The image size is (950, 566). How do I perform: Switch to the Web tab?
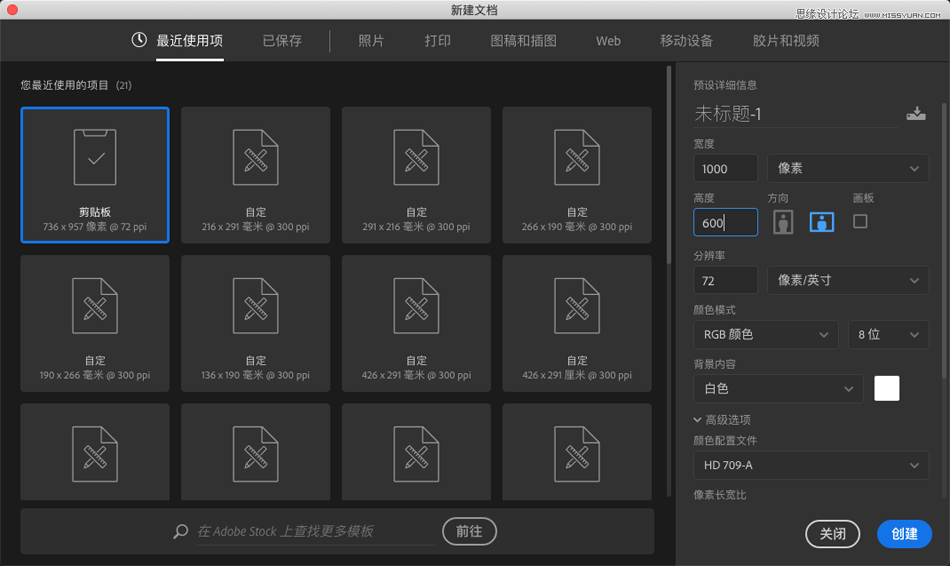click(608, 41)
